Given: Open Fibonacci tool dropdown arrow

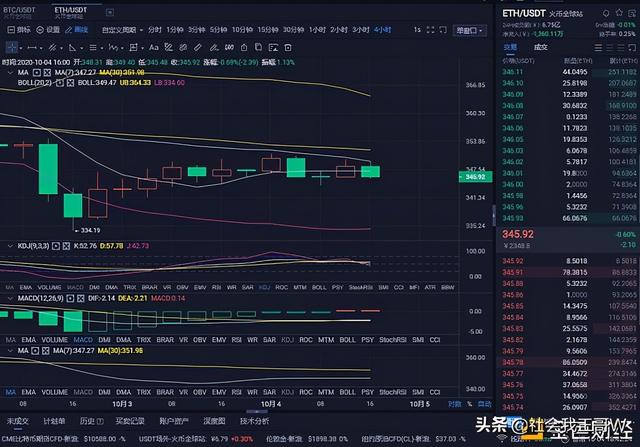Looking at the screenshot, I should pos(101,48).
